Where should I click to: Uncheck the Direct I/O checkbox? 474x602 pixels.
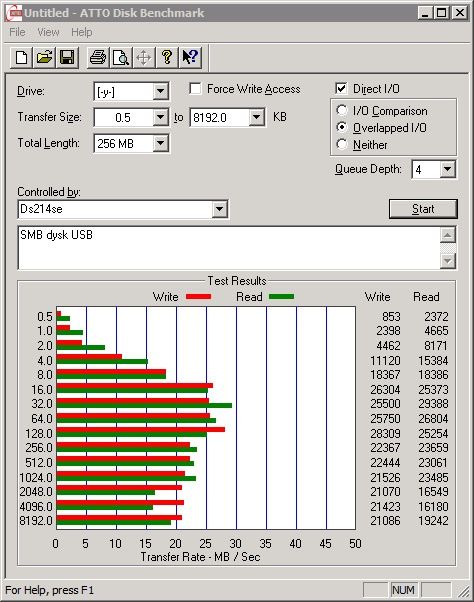[341, 88]
